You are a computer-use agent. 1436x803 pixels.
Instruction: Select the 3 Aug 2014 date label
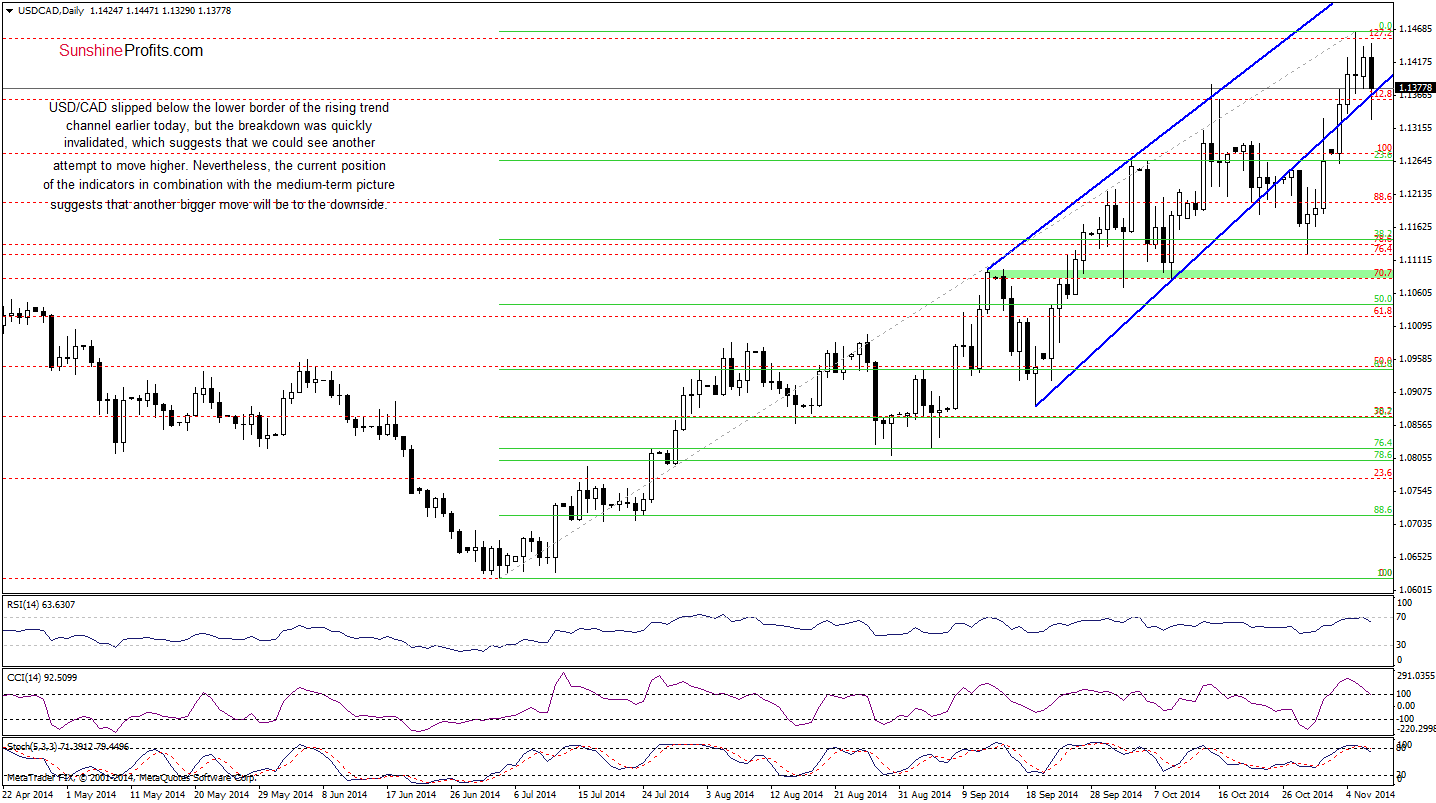coord(730,796)
